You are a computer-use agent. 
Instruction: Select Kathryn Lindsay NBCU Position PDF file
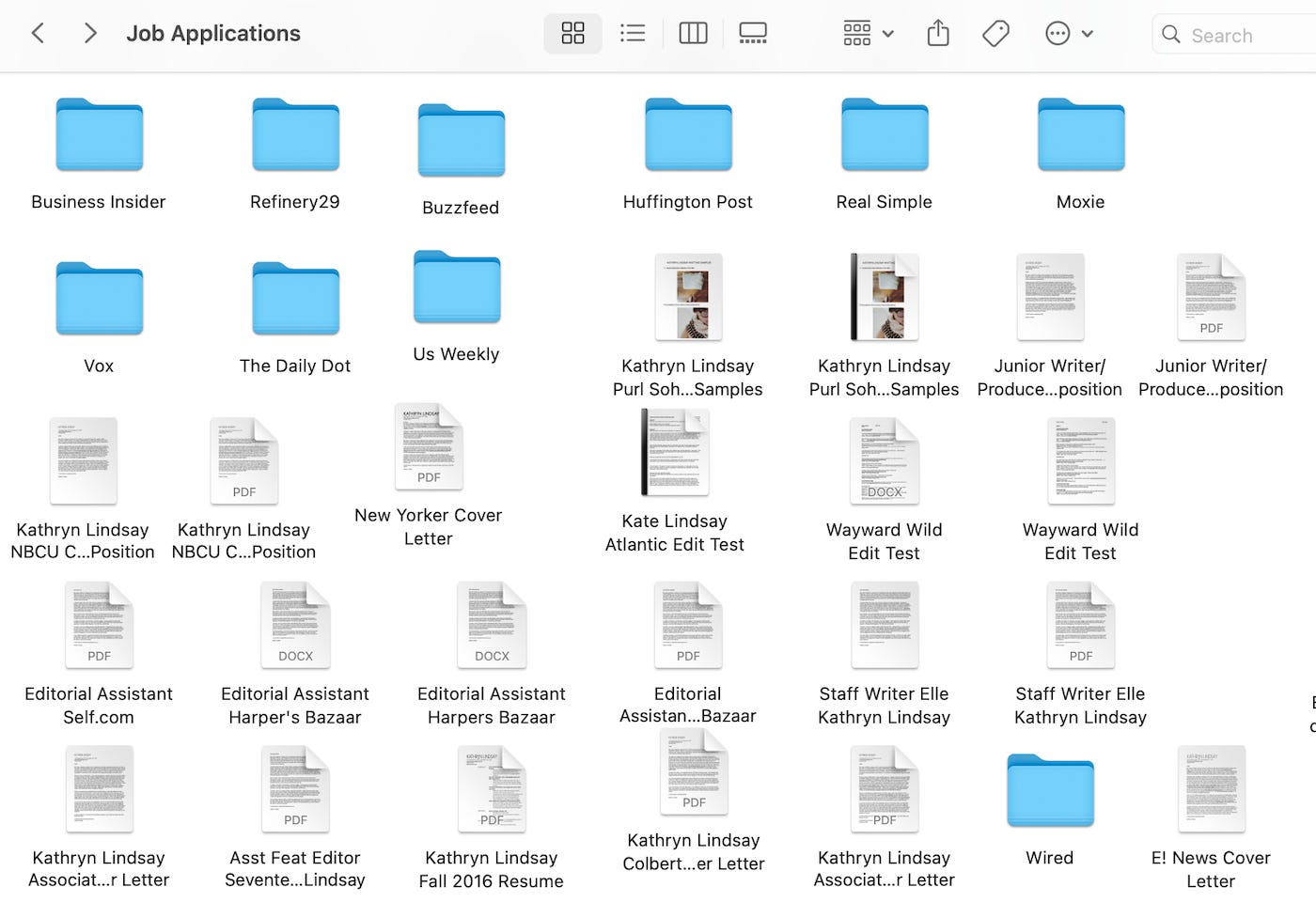coord(244,461)
